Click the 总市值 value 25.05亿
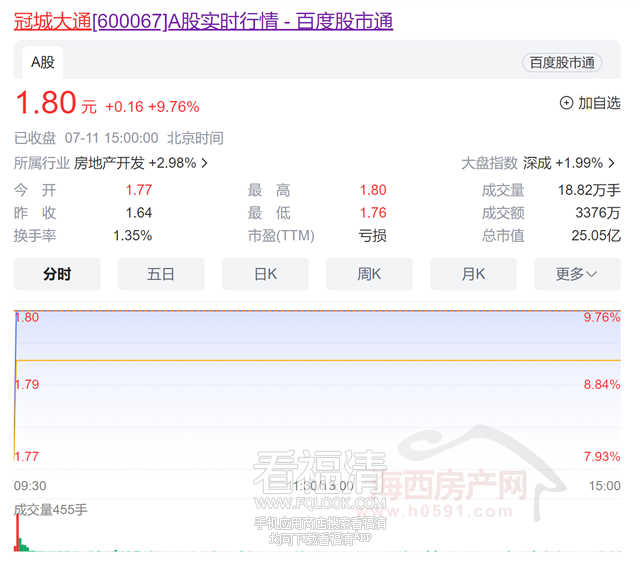640x562 pixels. point(596,236)
